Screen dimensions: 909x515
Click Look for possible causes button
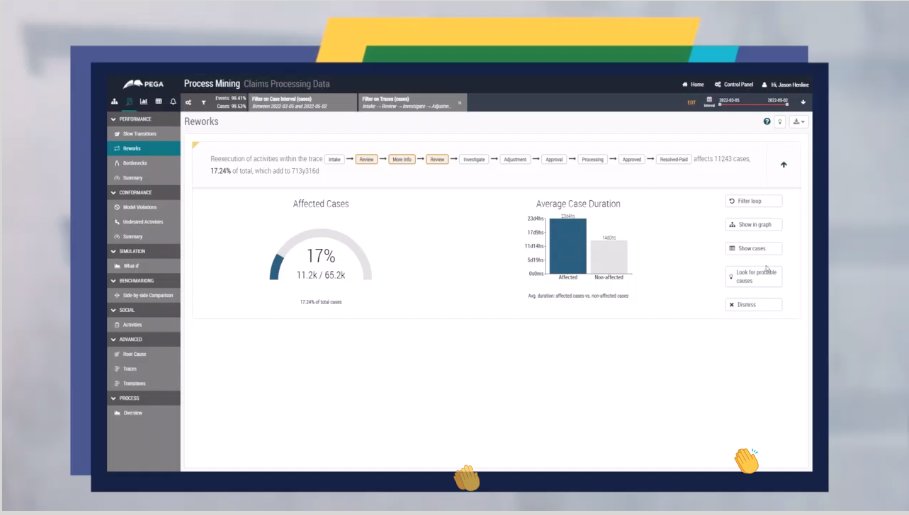tap(753, 276)
